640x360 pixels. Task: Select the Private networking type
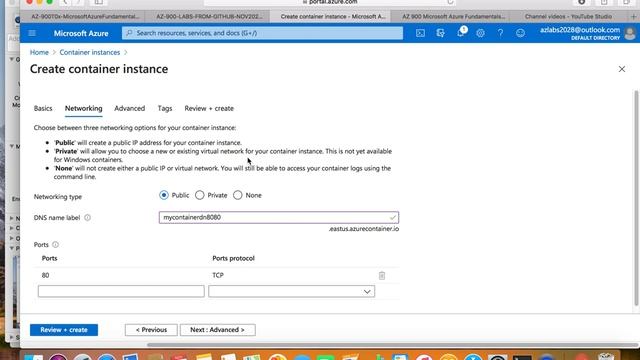pos(200,195)
